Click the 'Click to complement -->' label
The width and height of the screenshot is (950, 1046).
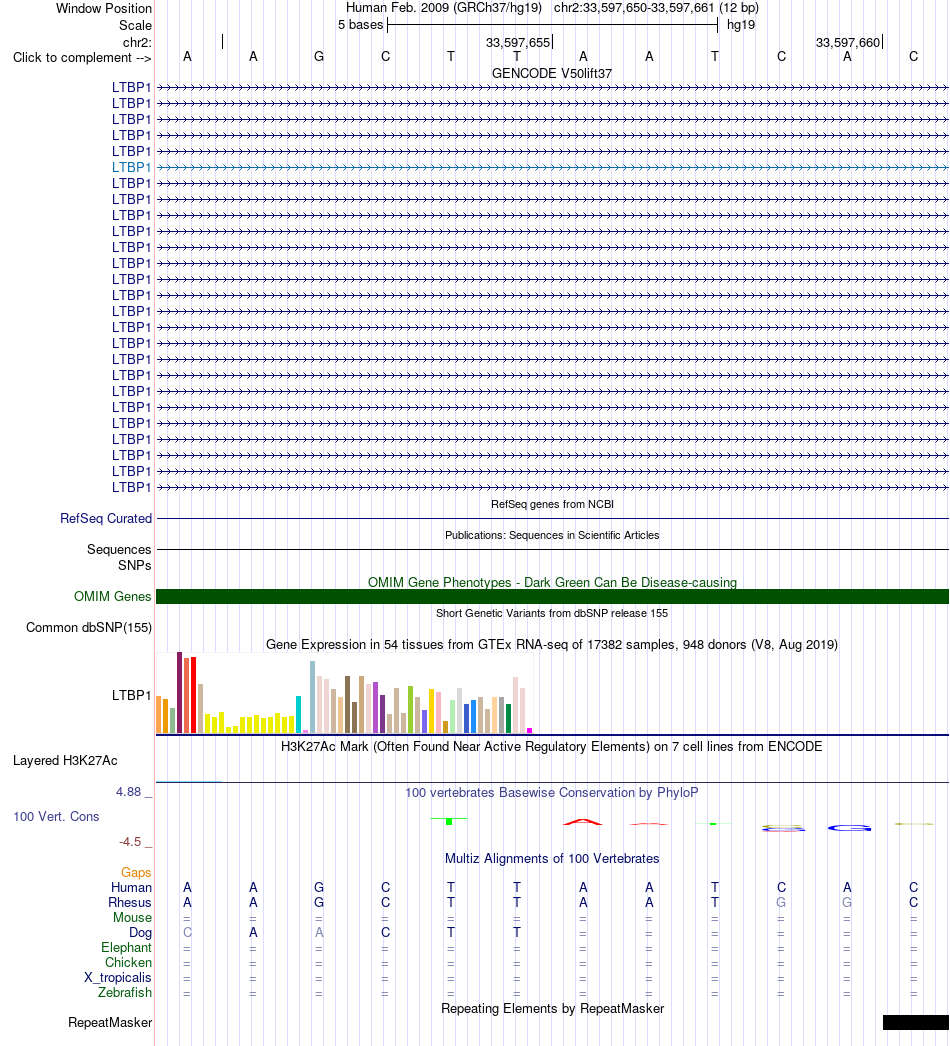[x=82, y=57]
